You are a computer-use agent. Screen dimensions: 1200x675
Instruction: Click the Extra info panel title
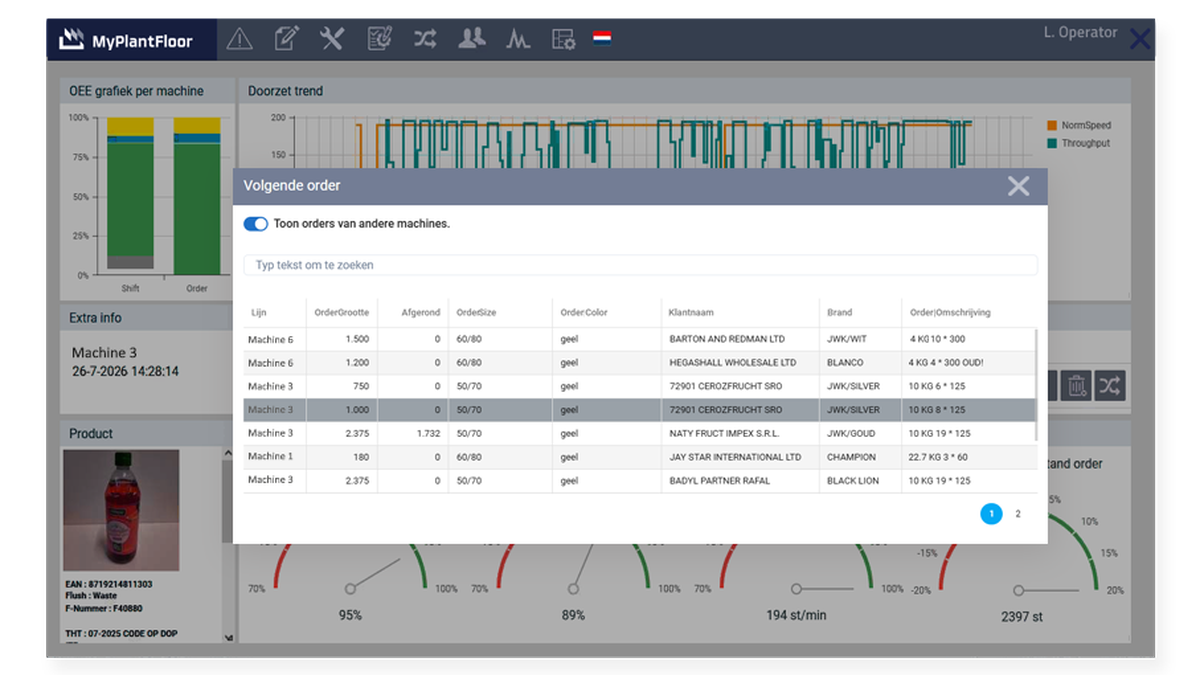pyautogui.click(x=96, y=318)
